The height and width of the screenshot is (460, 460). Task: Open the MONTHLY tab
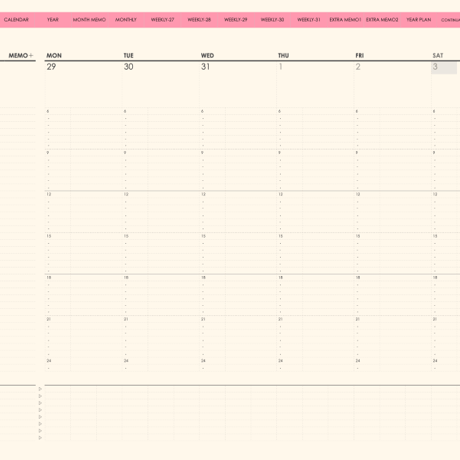[x=126, y=20]
